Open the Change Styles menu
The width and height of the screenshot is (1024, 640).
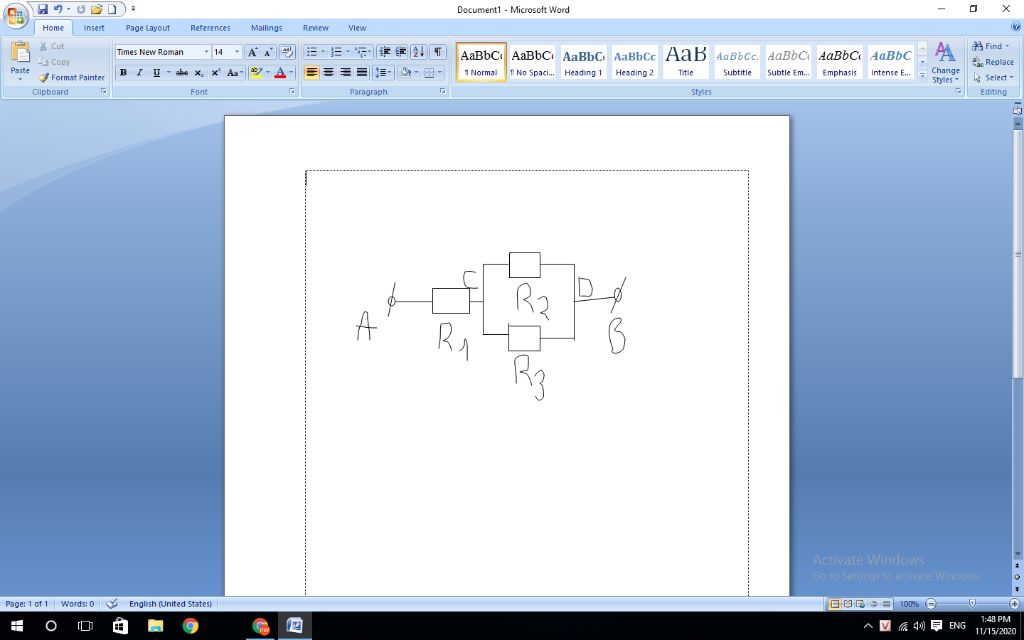pos(945,63)
